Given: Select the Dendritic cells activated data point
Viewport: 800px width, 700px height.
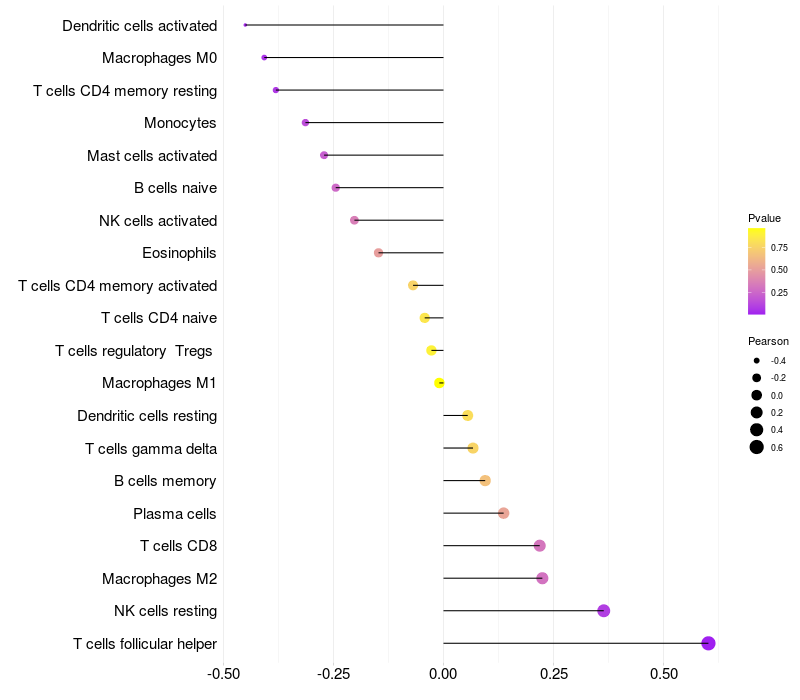Looking at the screenshot, I should (245, 25).
